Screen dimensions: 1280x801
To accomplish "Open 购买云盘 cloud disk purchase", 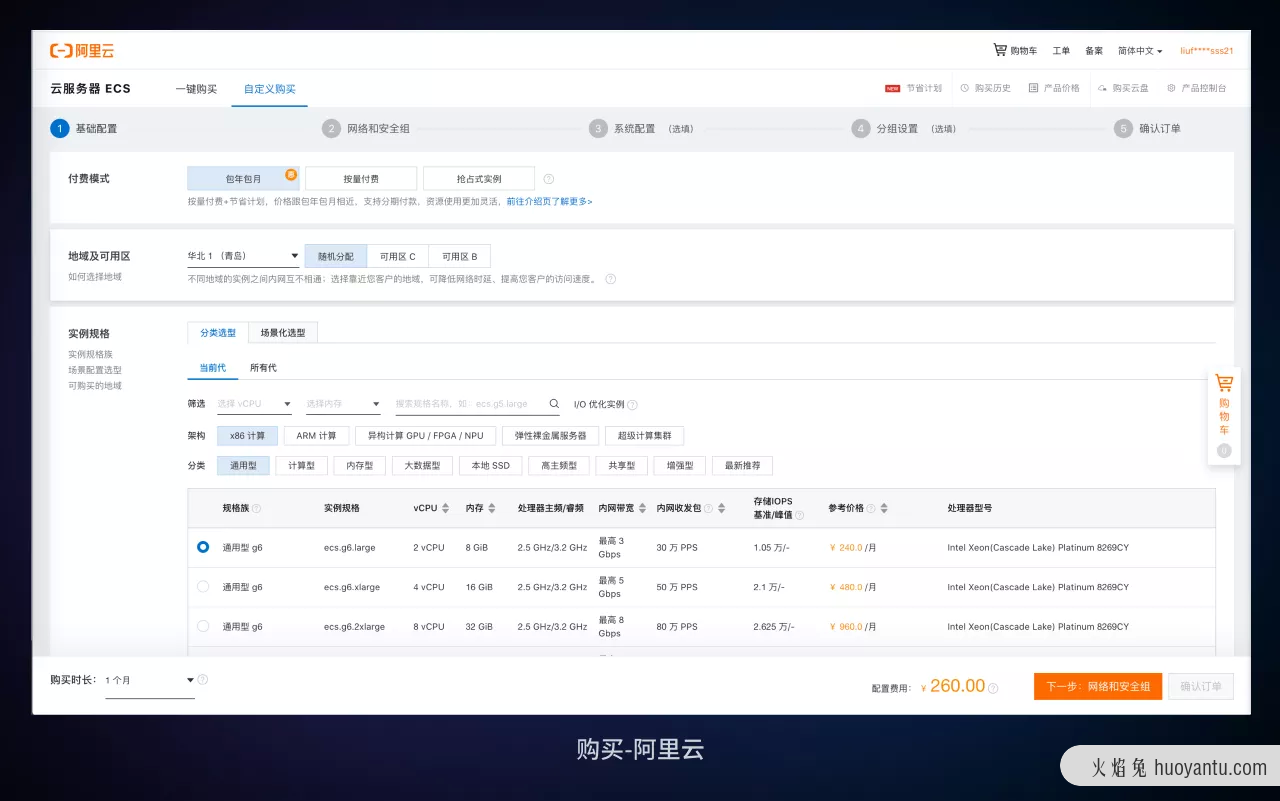I will [1123, 88].
